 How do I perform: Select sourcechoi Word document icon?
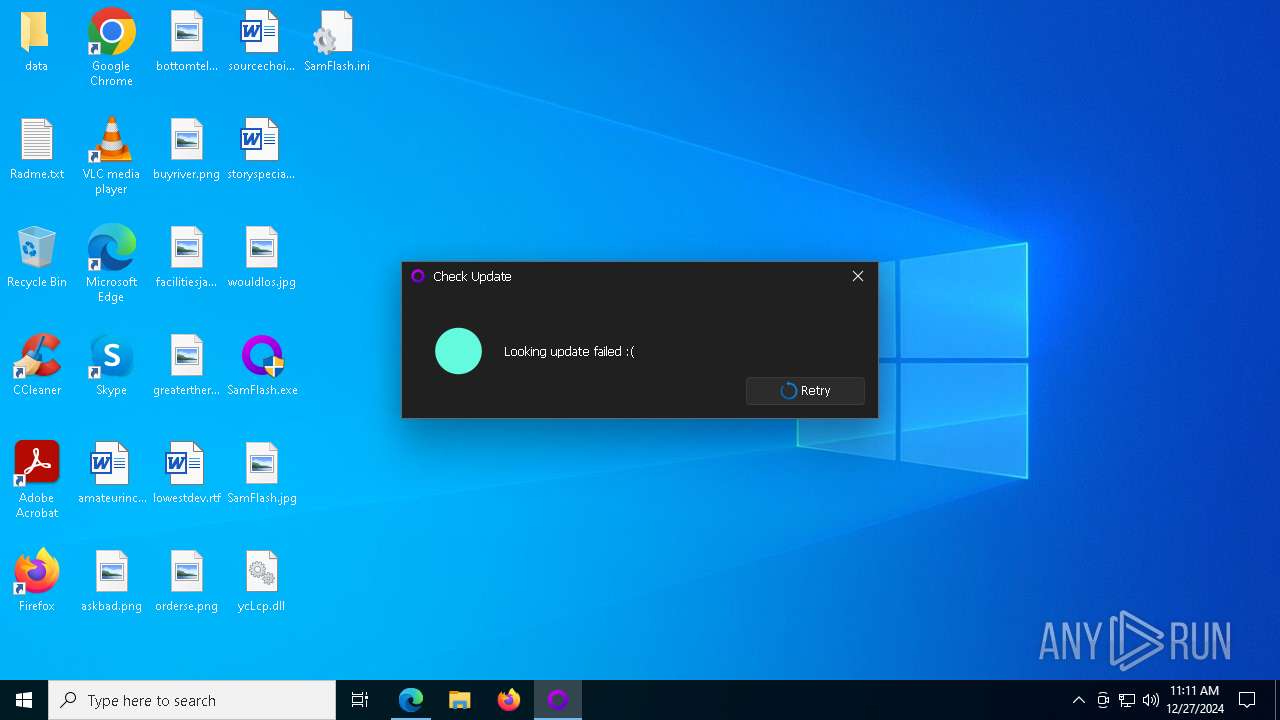[x=261, y=42]
